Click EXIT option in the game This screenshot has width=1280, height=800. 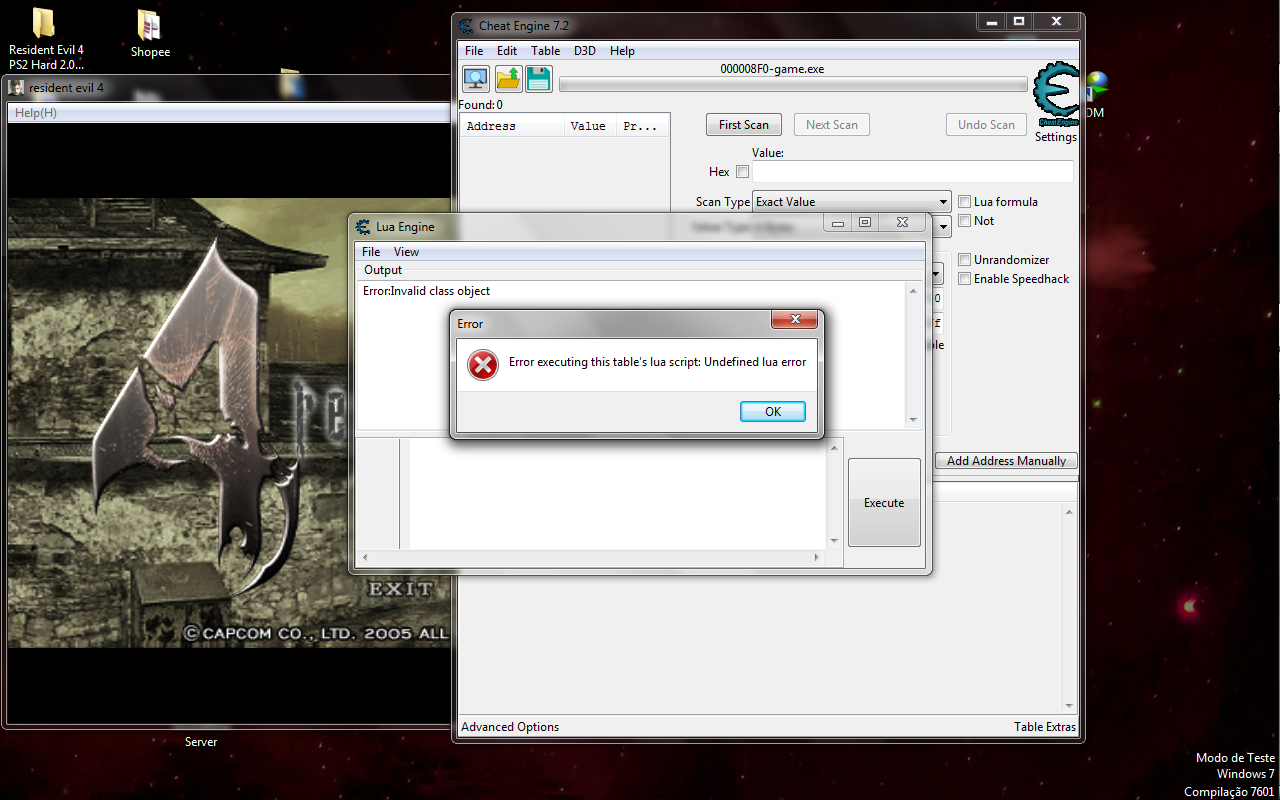(400, 589)
